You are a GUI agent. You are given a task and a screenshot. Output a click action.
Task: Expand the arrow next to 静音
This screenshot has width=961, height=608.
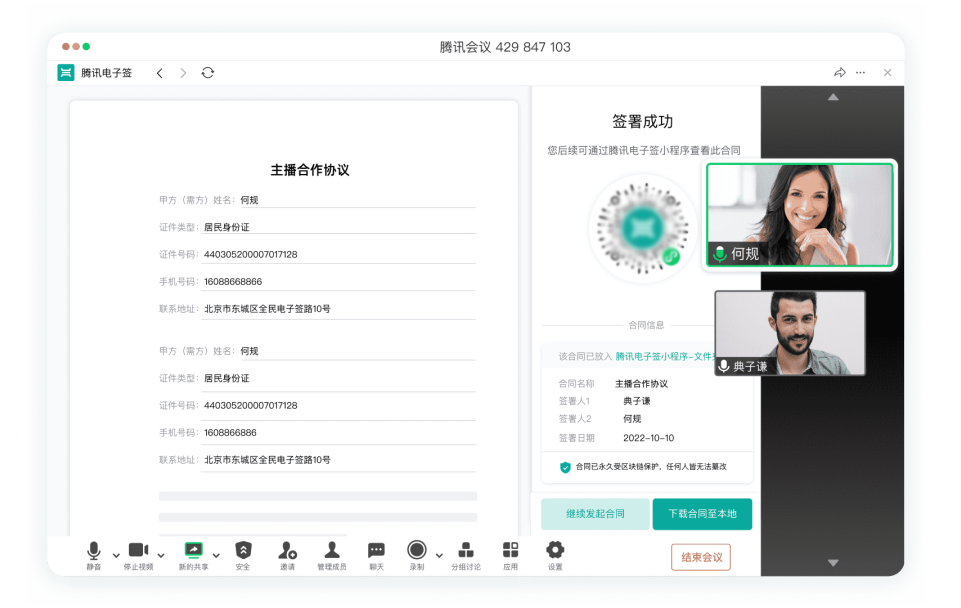click(x=116, y=555)
